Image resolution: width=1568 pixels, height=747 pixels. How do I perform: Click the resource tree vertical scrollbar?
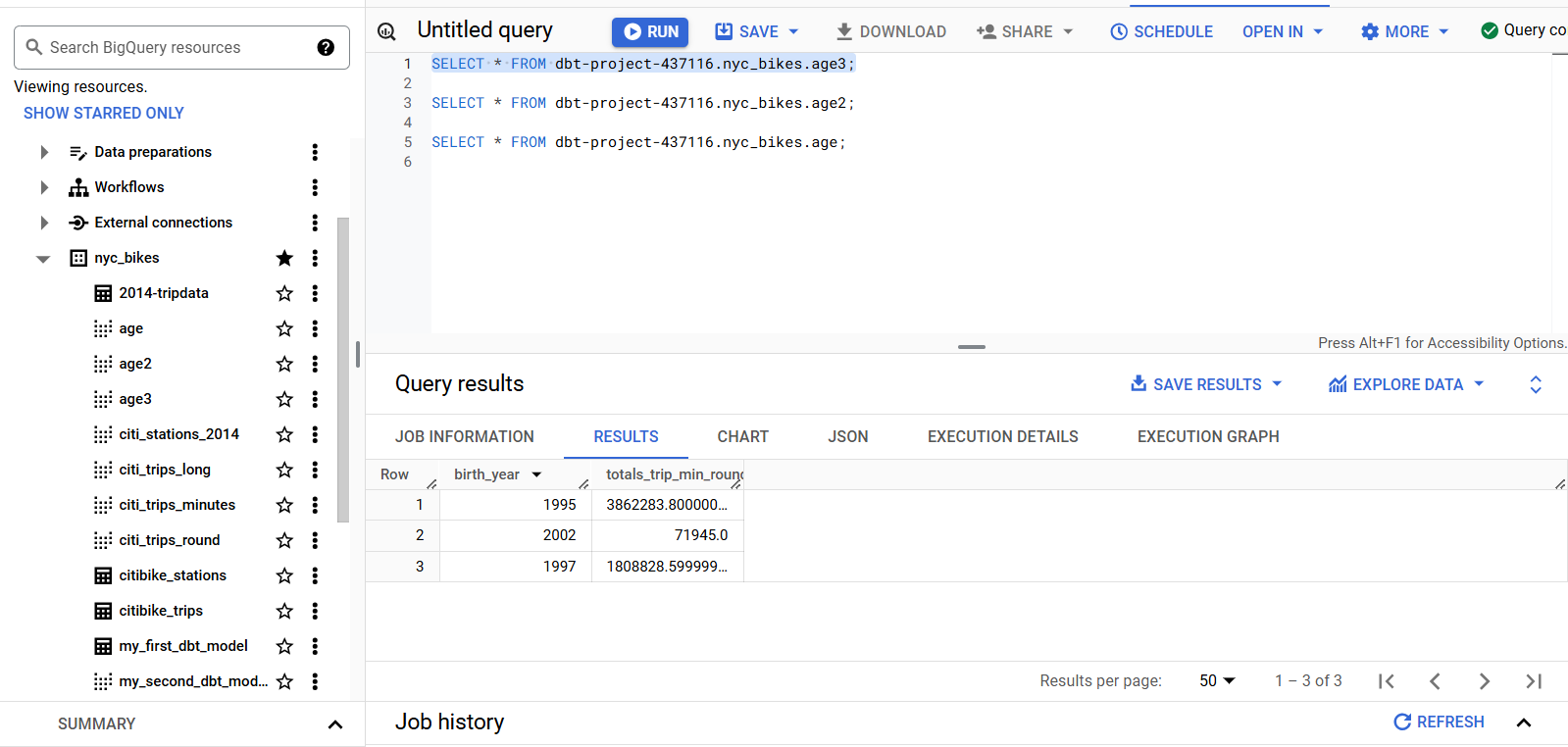pyautogui.click(x=343, y=370)
